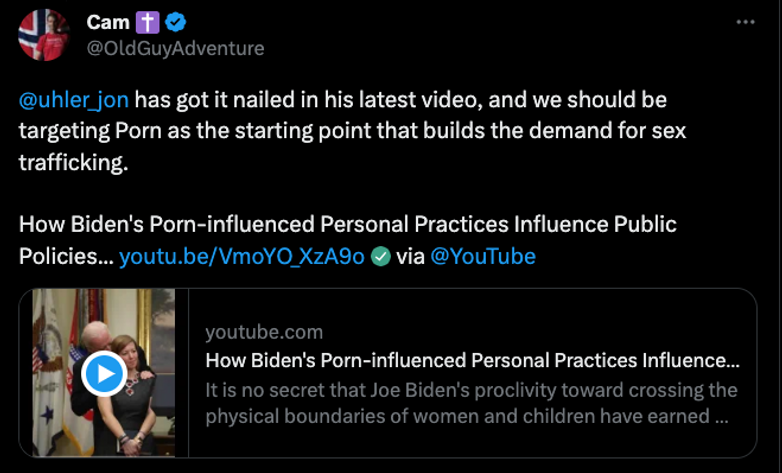Open the three-dot more options menu
782x473 pixels.
click(x=745, y=22)
